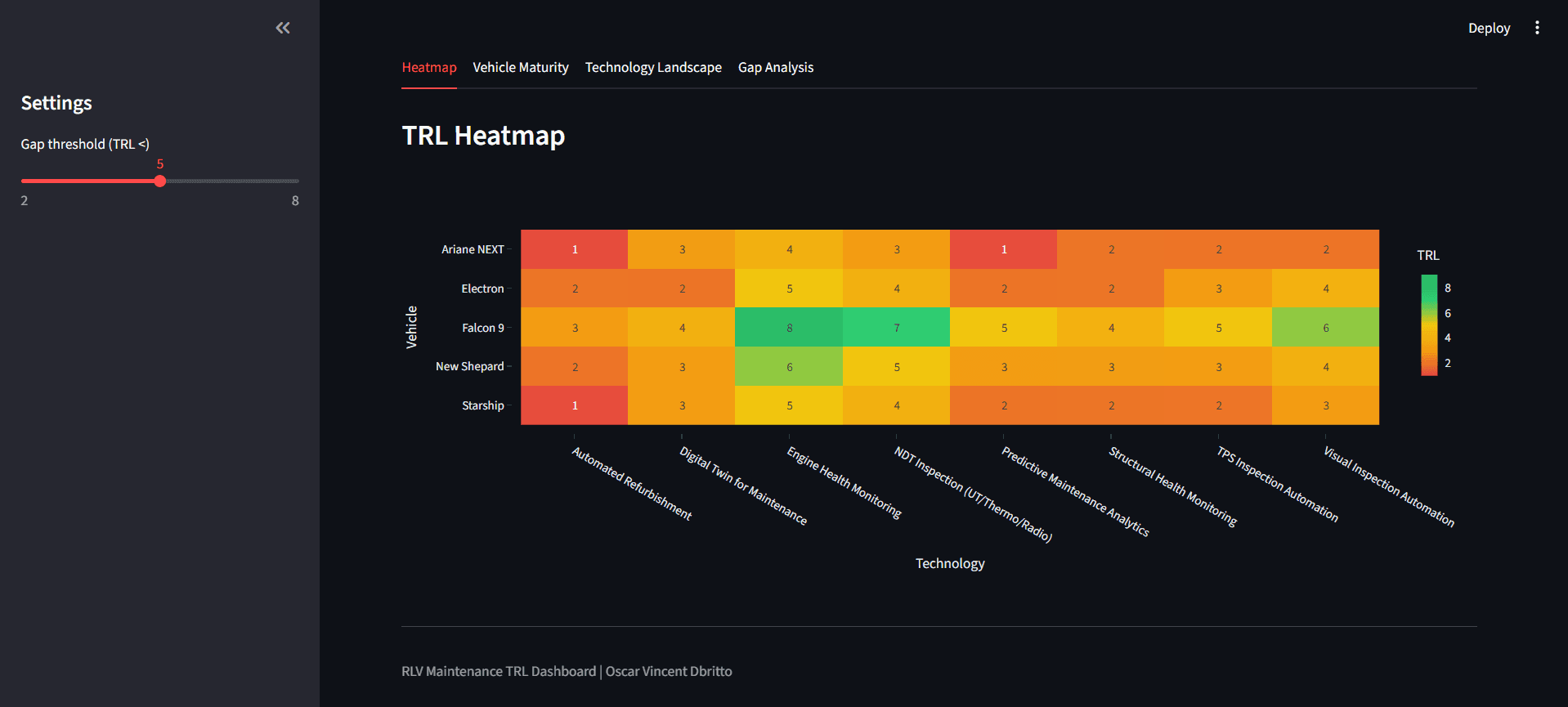Click the New Shepard row label
This screenshot has width=1568, height=707.
tap(470, 366)
